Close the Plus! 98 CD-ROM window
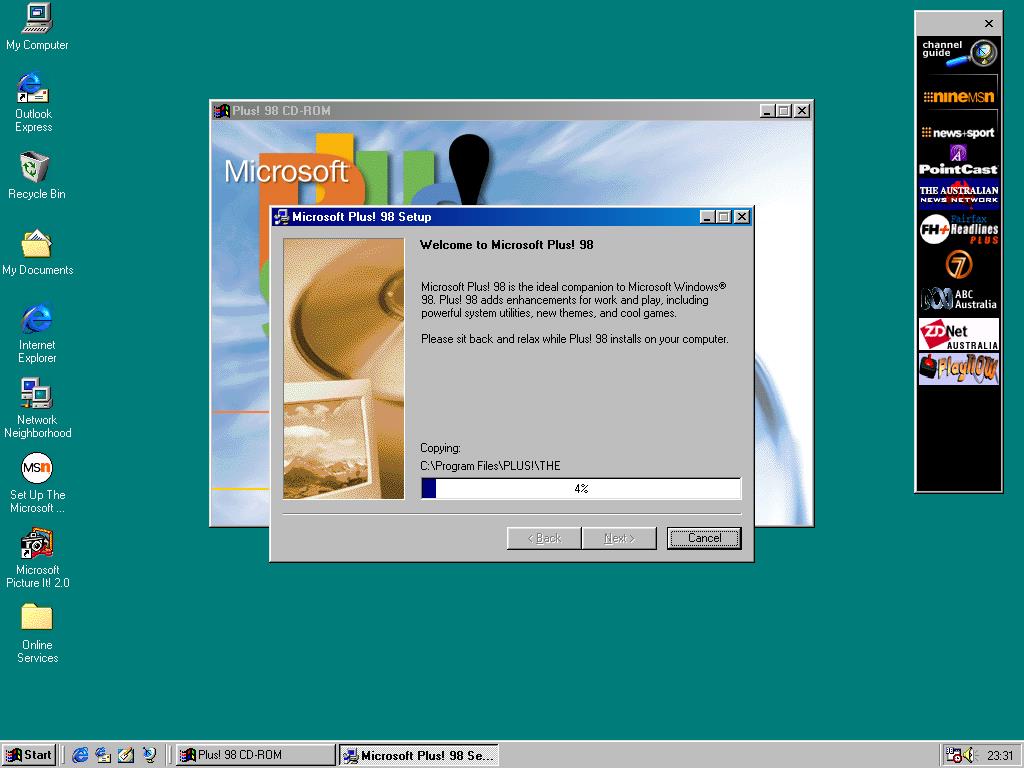This screenshot has width=1024, height=768. 802,111
